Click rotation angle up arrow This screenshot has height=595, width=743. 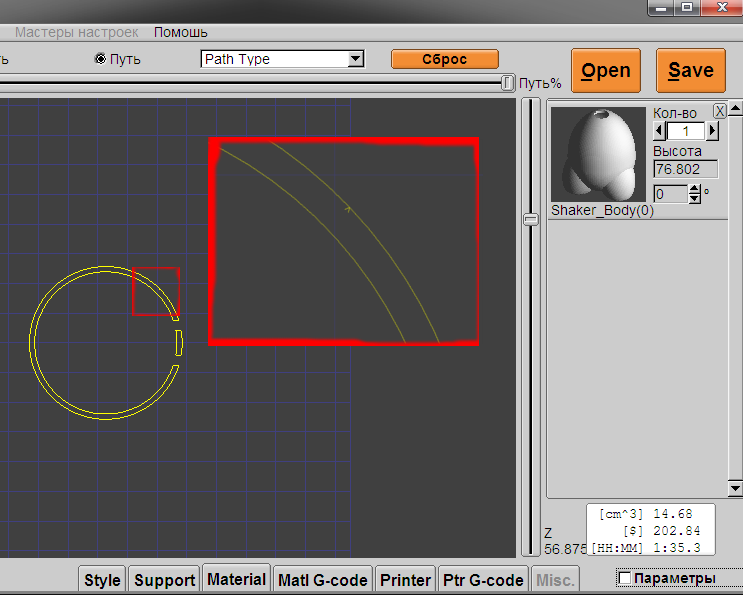coord(695,188)
